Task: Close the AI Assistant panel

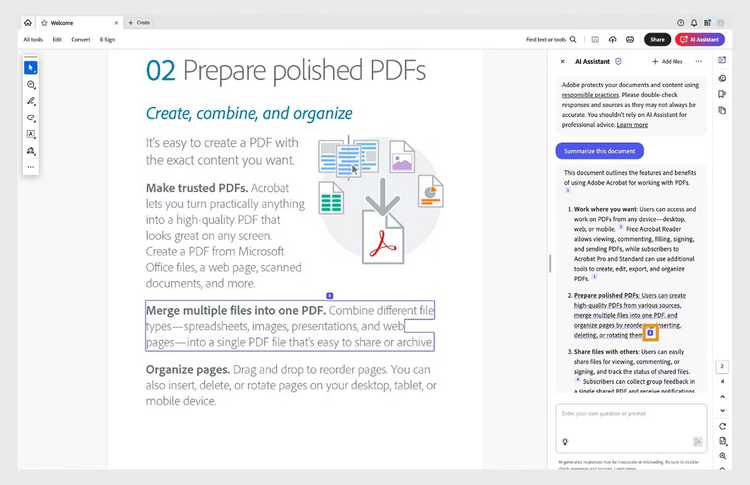Action: [562, 61]
